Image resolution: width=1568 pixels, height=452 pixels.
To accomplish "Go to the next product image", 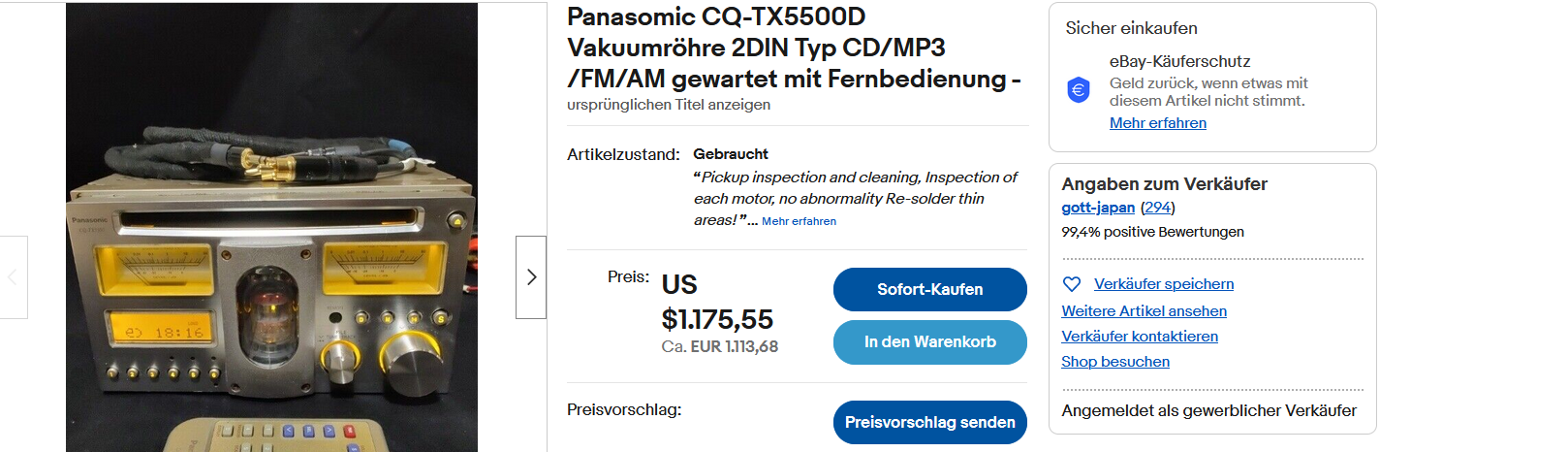I will point(531,277).
